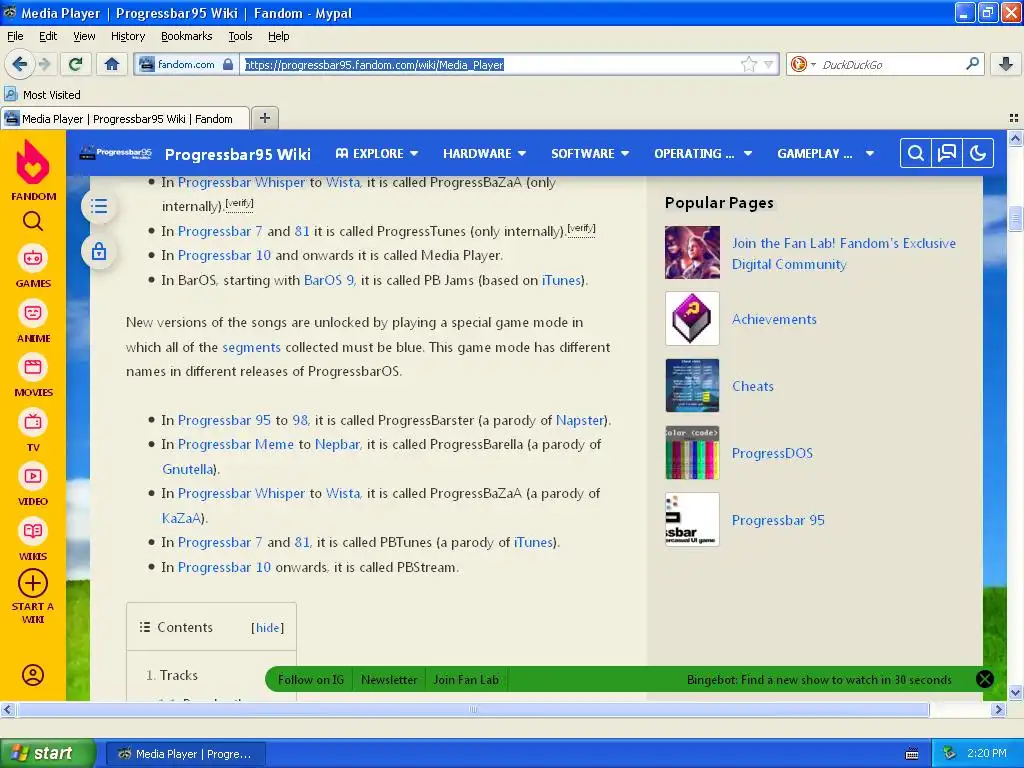Open the Windows Start button
Viewport: 1024px width, 768px height.
click(x=46, y=753)
